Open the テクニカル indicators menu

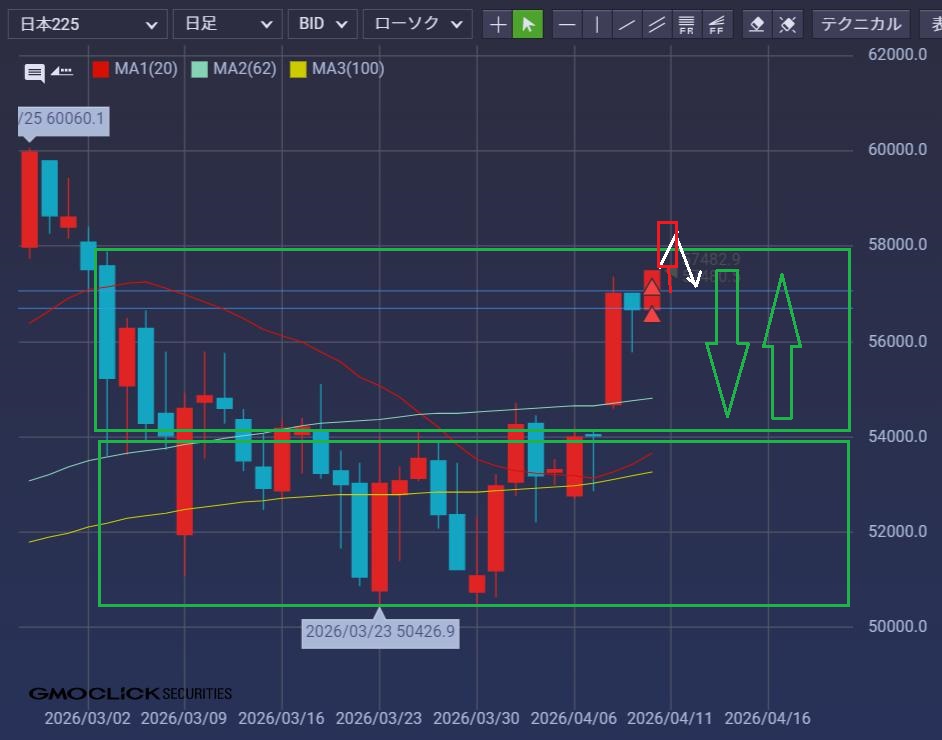pos(861,24)
